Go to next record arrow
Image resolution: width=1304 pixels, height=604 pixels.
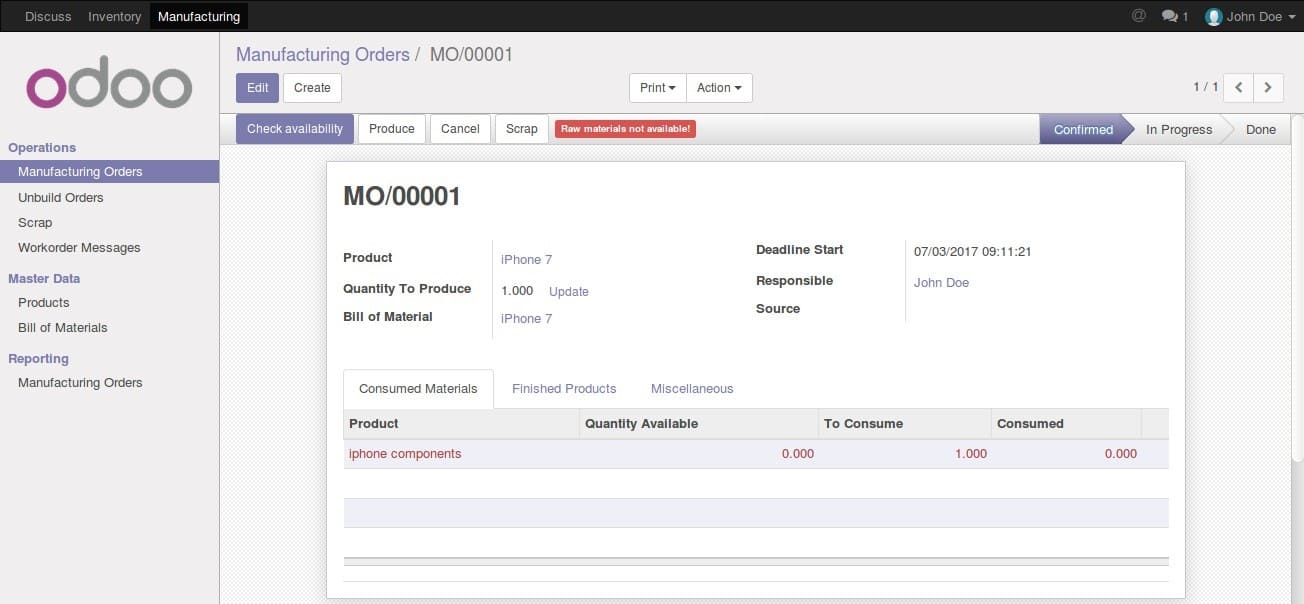1268,87
